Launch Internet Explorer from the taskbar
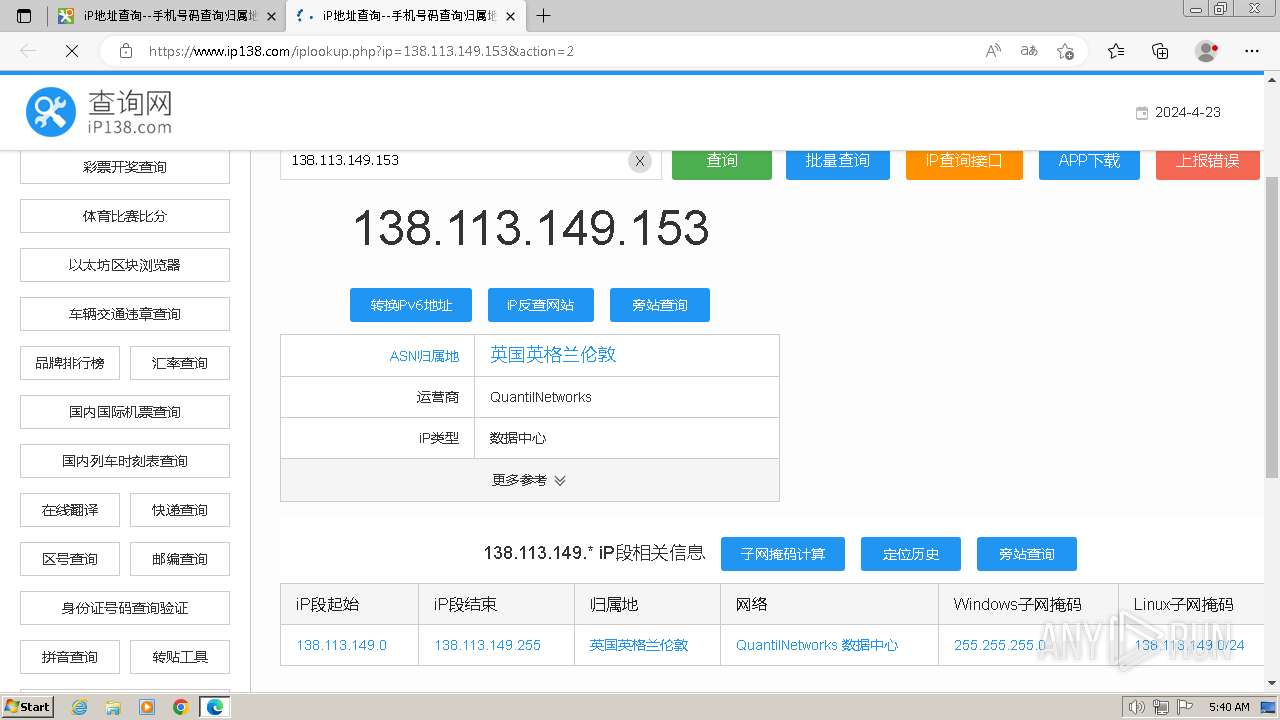 [x=79, y=707]
